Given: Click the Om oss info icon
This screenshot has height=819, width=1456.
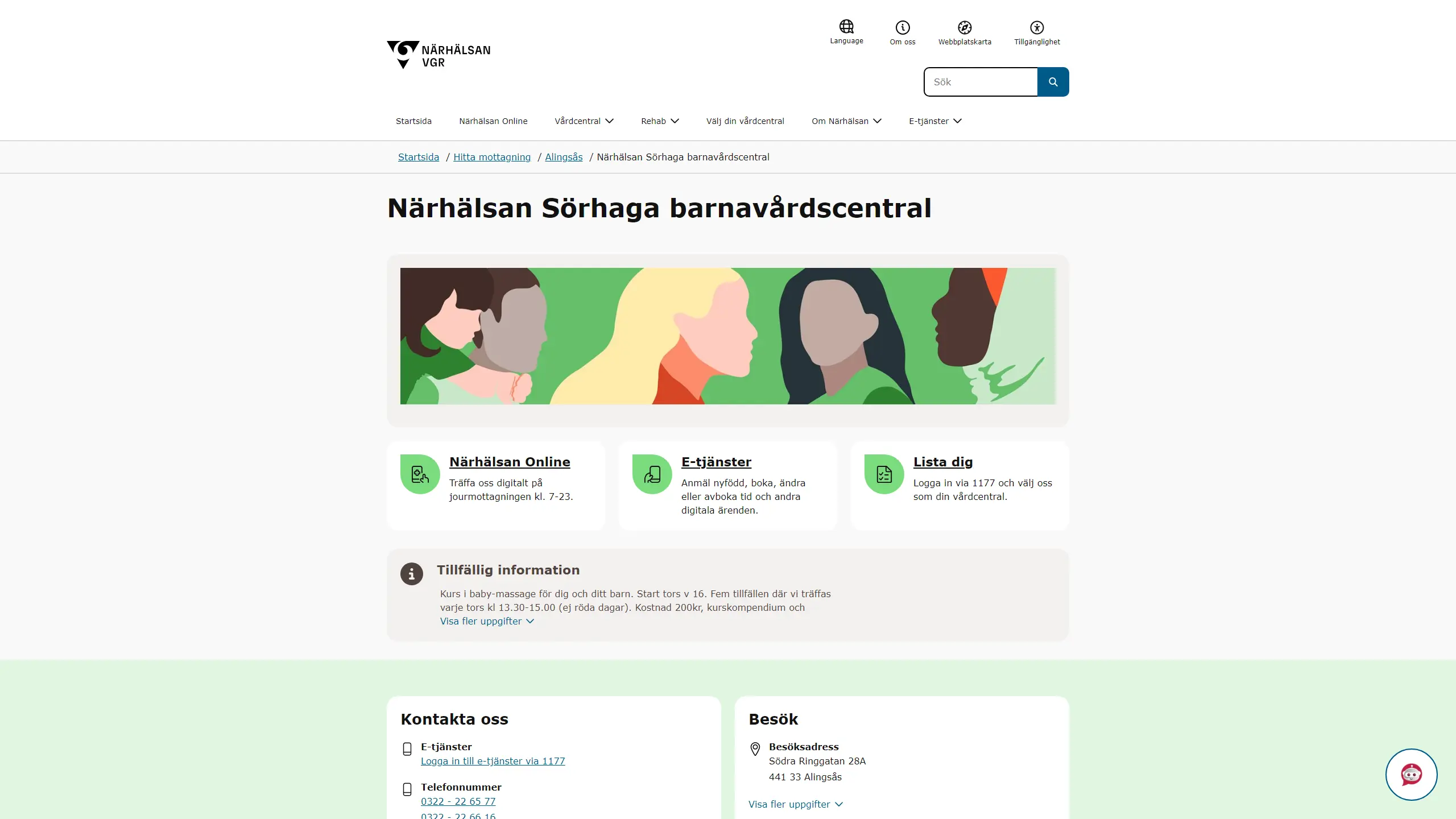Looking at the screenshot, I should click(x=901, y=27).
